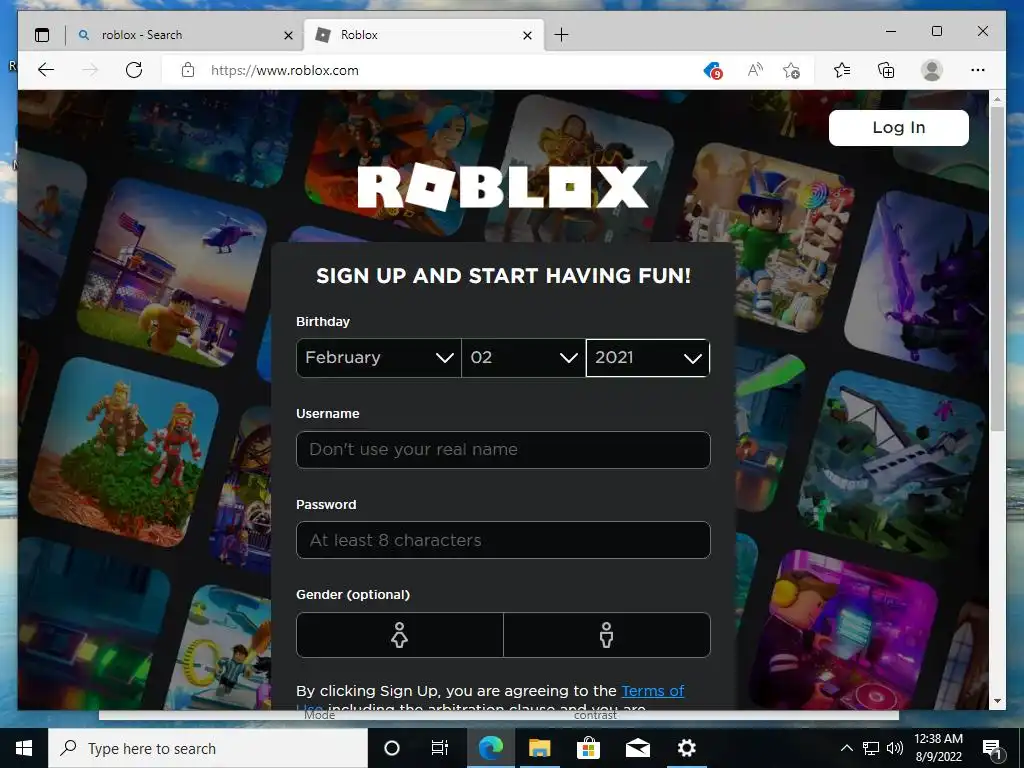Image resolution: width=1024 pixels, height=768 pixels.
Task: Click the Log In button
Action: (899, 127)
